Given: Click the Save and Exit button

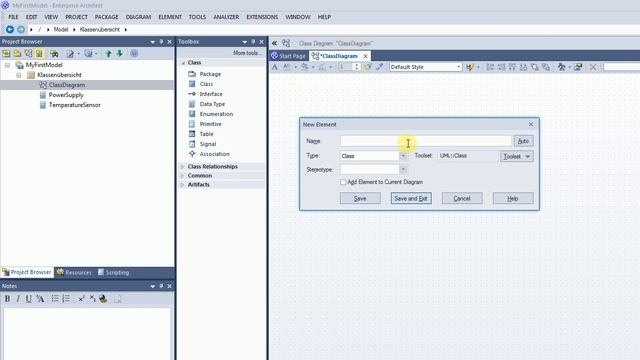Looking at the screenshot, I should coord(411,198).
